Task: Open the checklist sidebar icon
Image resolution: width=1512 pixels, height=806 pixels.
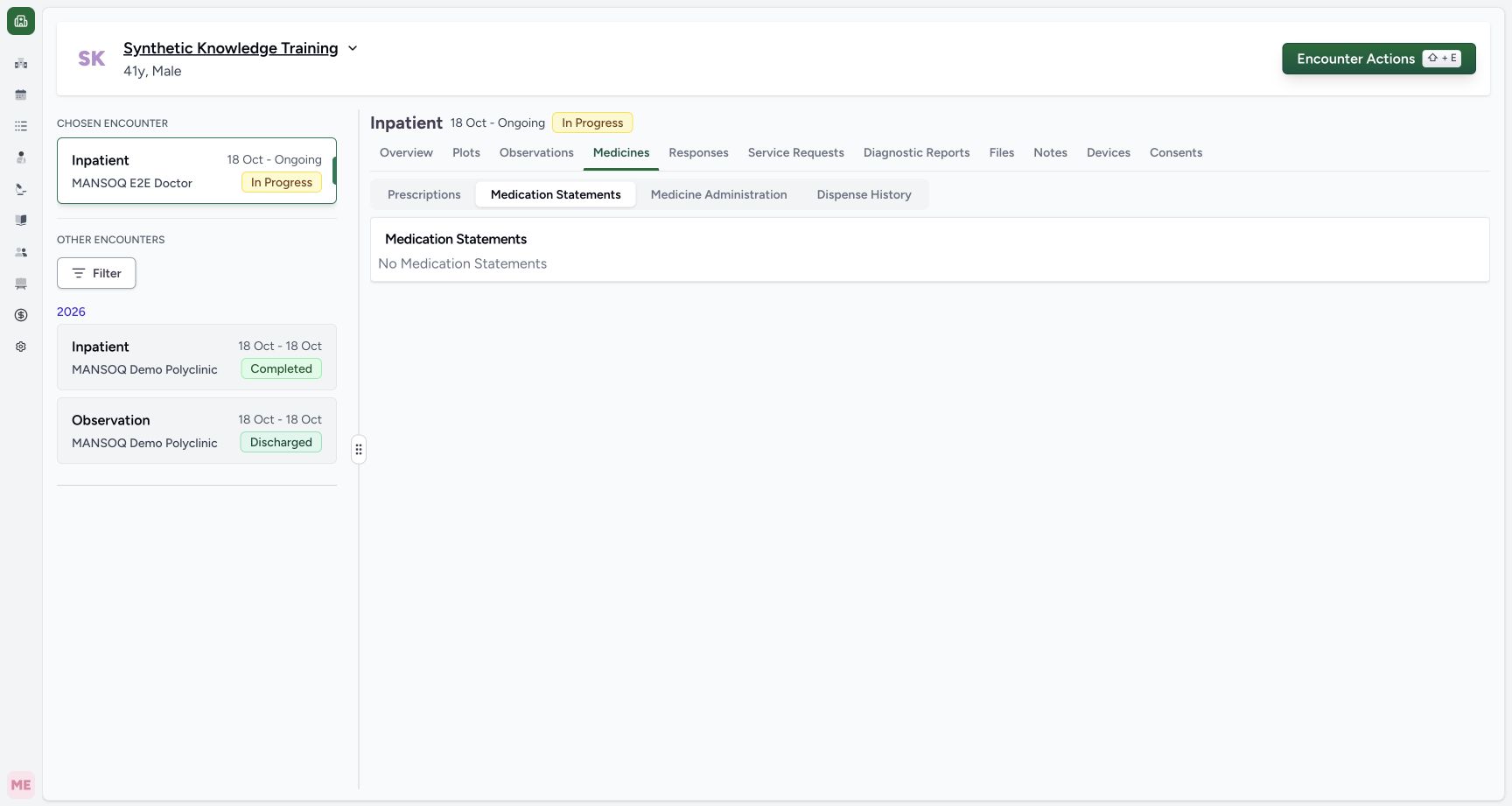Action: pos(21,126)
